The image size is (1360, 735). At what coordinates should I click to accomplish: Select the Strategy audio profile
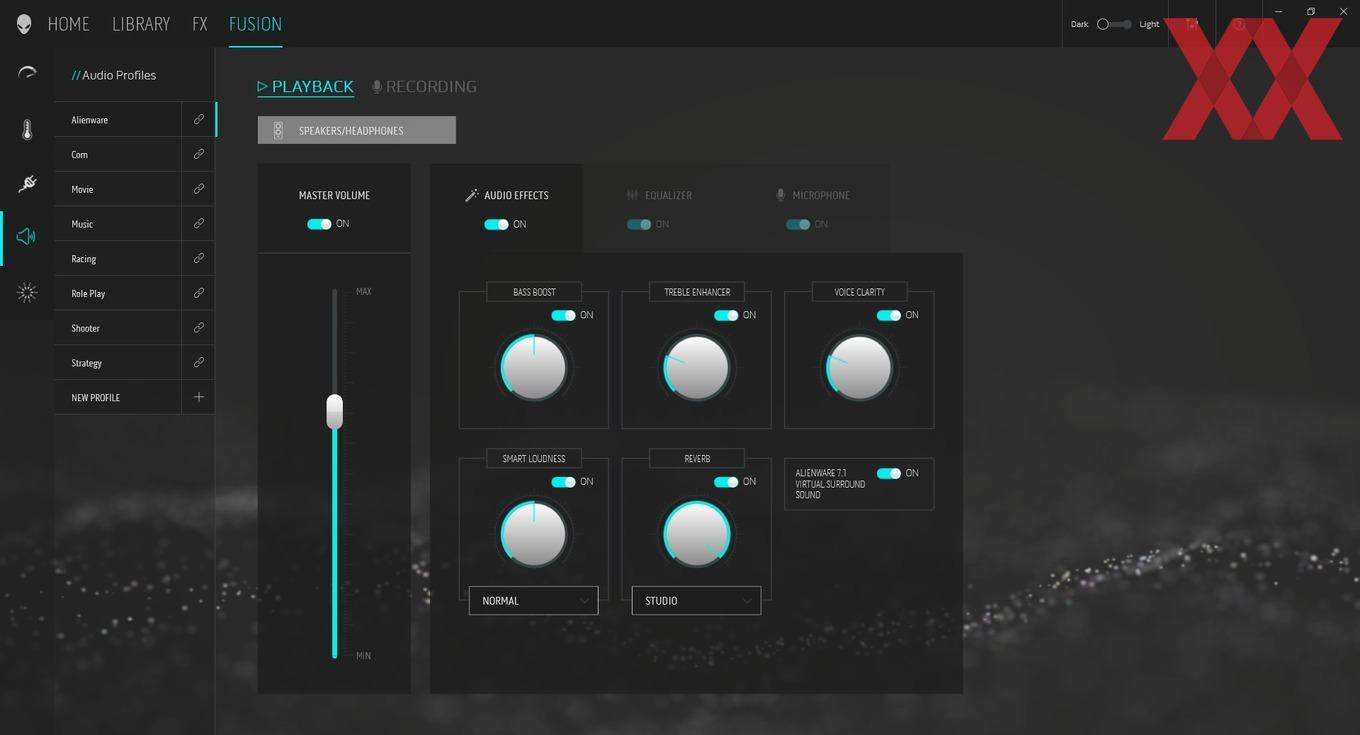pyautogui.click(x=118, y=362)
